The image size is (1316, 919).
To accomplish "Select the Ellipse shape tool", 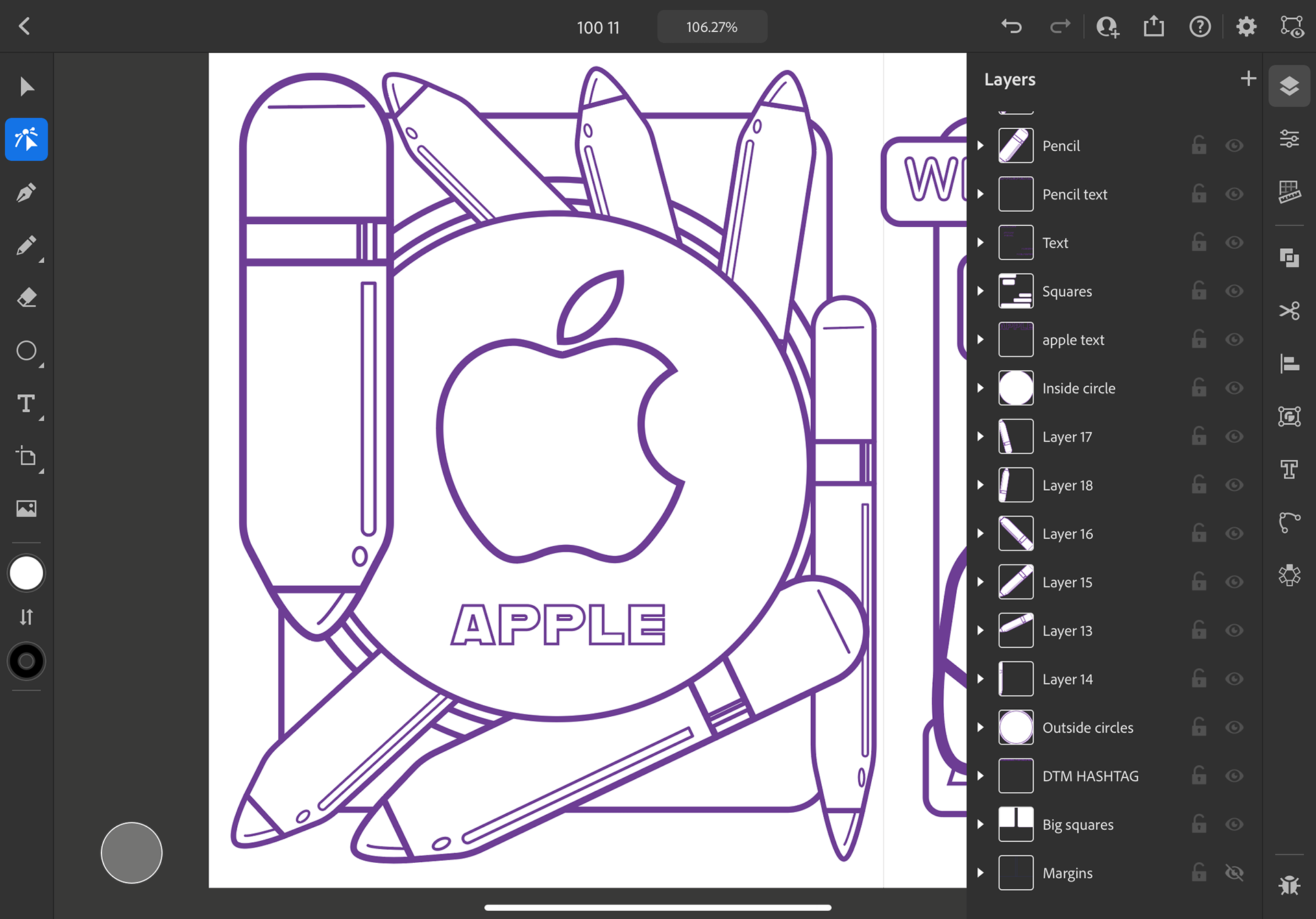I will pos(27,351).
